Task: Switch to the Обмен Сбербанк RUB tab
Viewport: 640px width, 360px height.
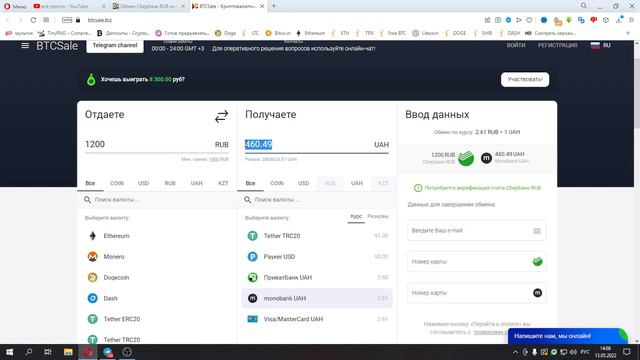Action: click(148, 6)
